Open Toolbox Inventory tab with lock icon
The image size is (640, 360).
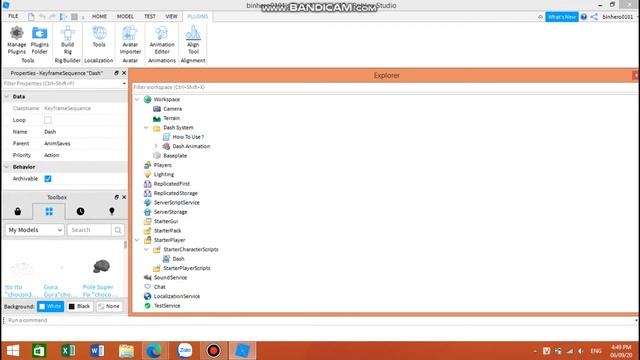pos(18,211)
